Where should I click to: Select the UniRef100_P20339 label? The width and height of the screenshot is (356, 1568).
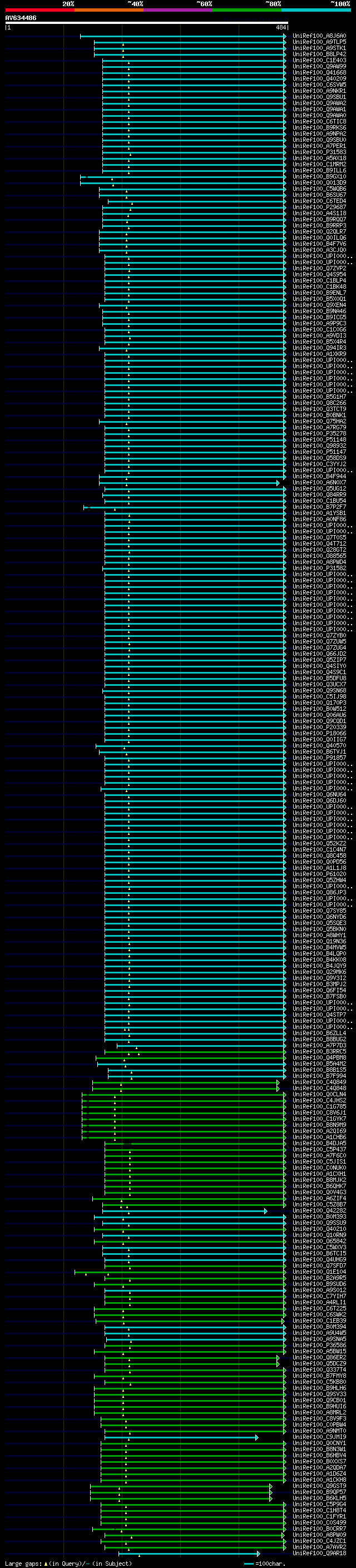point(319,728)
